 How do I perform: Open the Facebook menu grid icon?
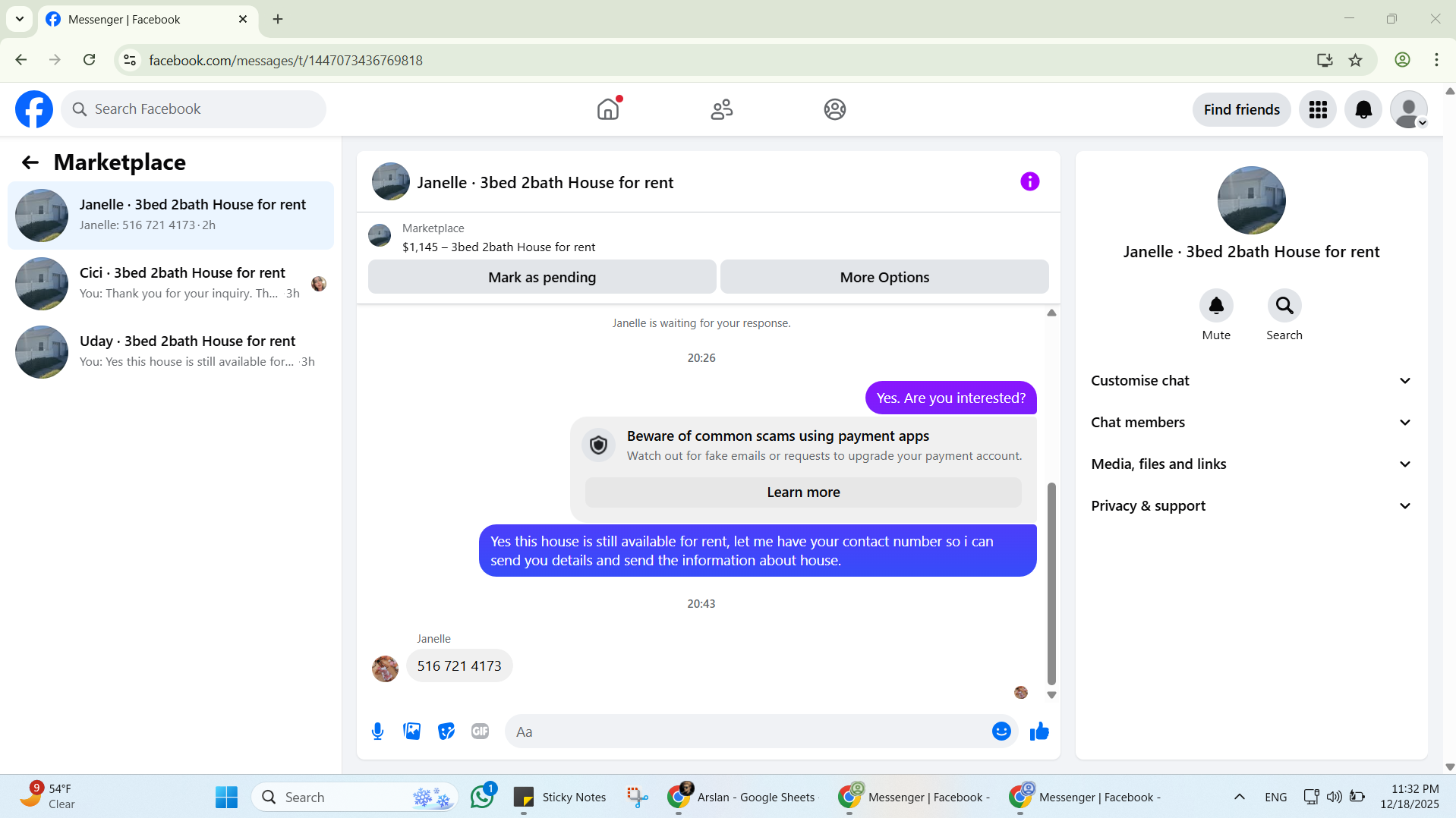click(1318, 110)
